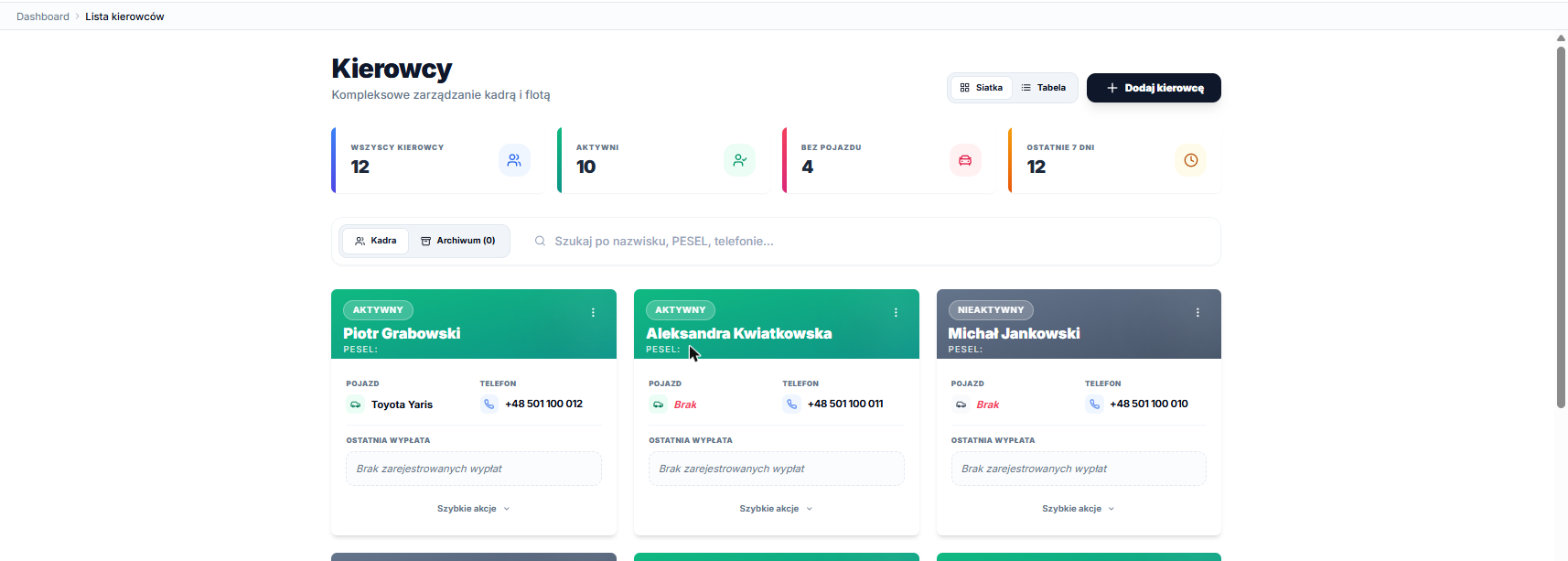1568x561 pixels.
Task: Click the Kierowcy page heading
Action: pos(392,69)
